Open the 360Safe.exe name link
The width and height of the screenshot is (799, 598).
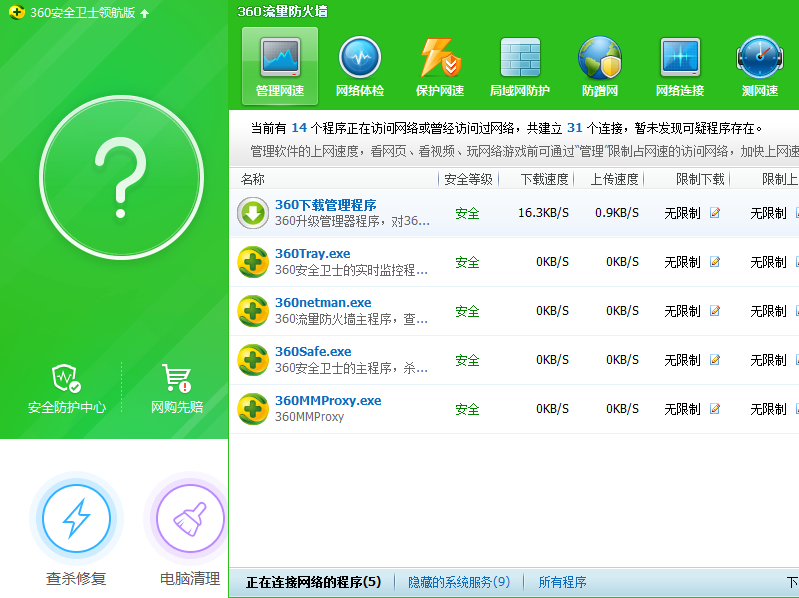[x=313, y=351]
